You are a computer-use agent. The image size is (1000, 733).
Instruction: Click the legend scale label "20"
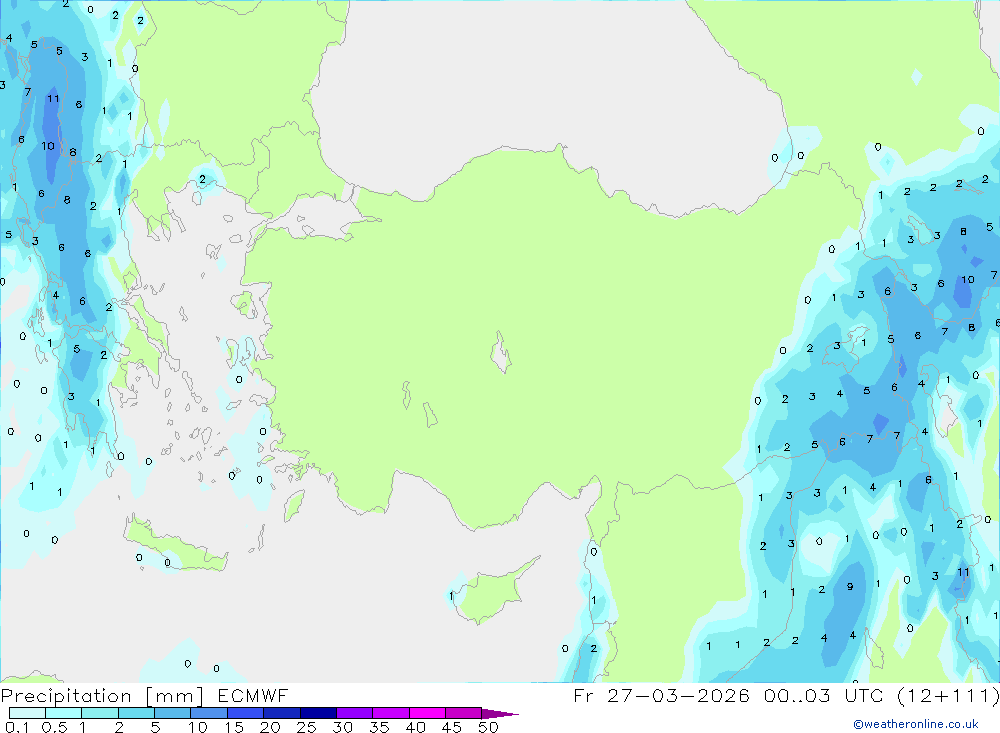click(x=270, y=727)
